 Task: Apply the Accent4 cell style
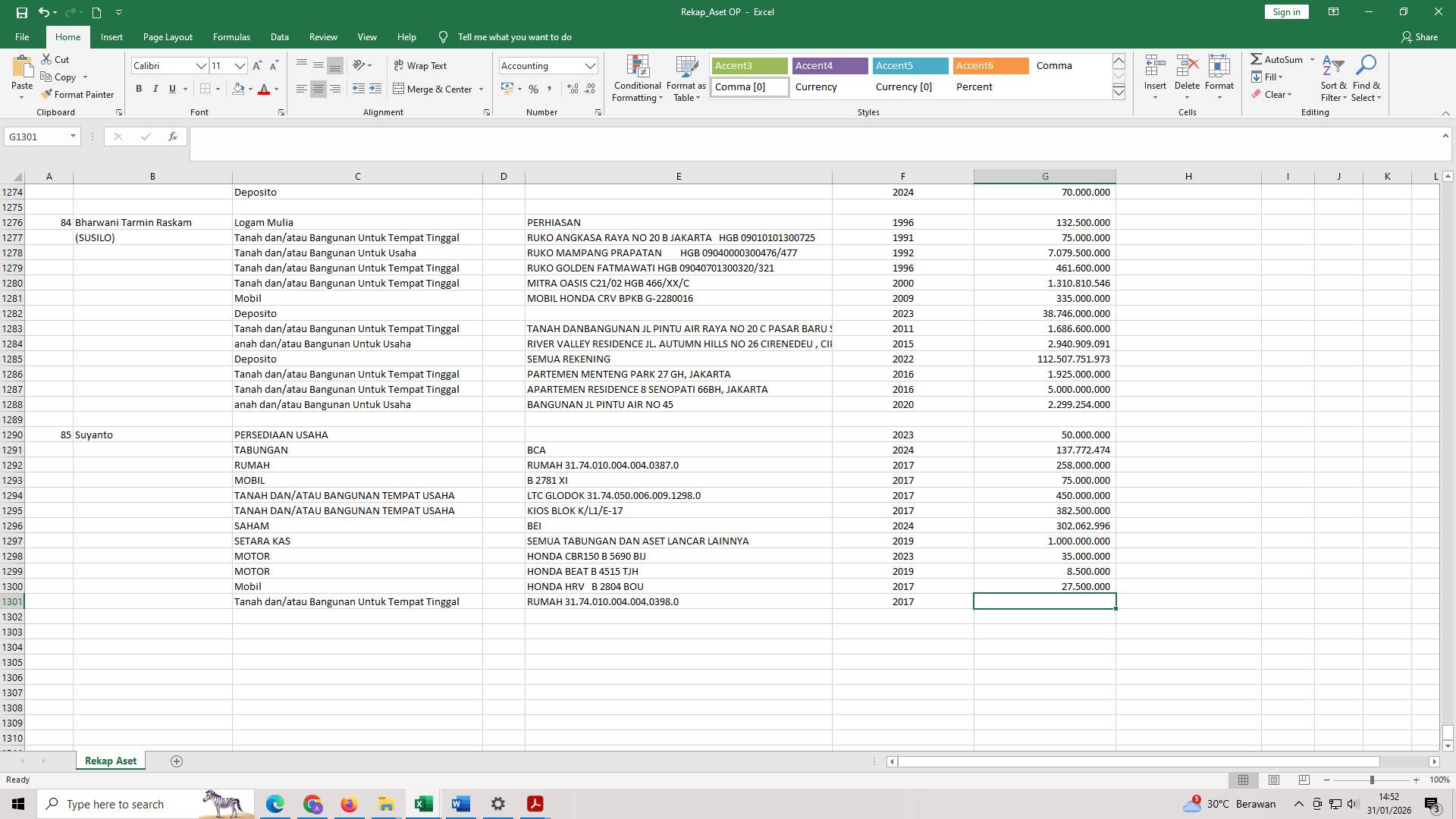[x=829, y=66]
